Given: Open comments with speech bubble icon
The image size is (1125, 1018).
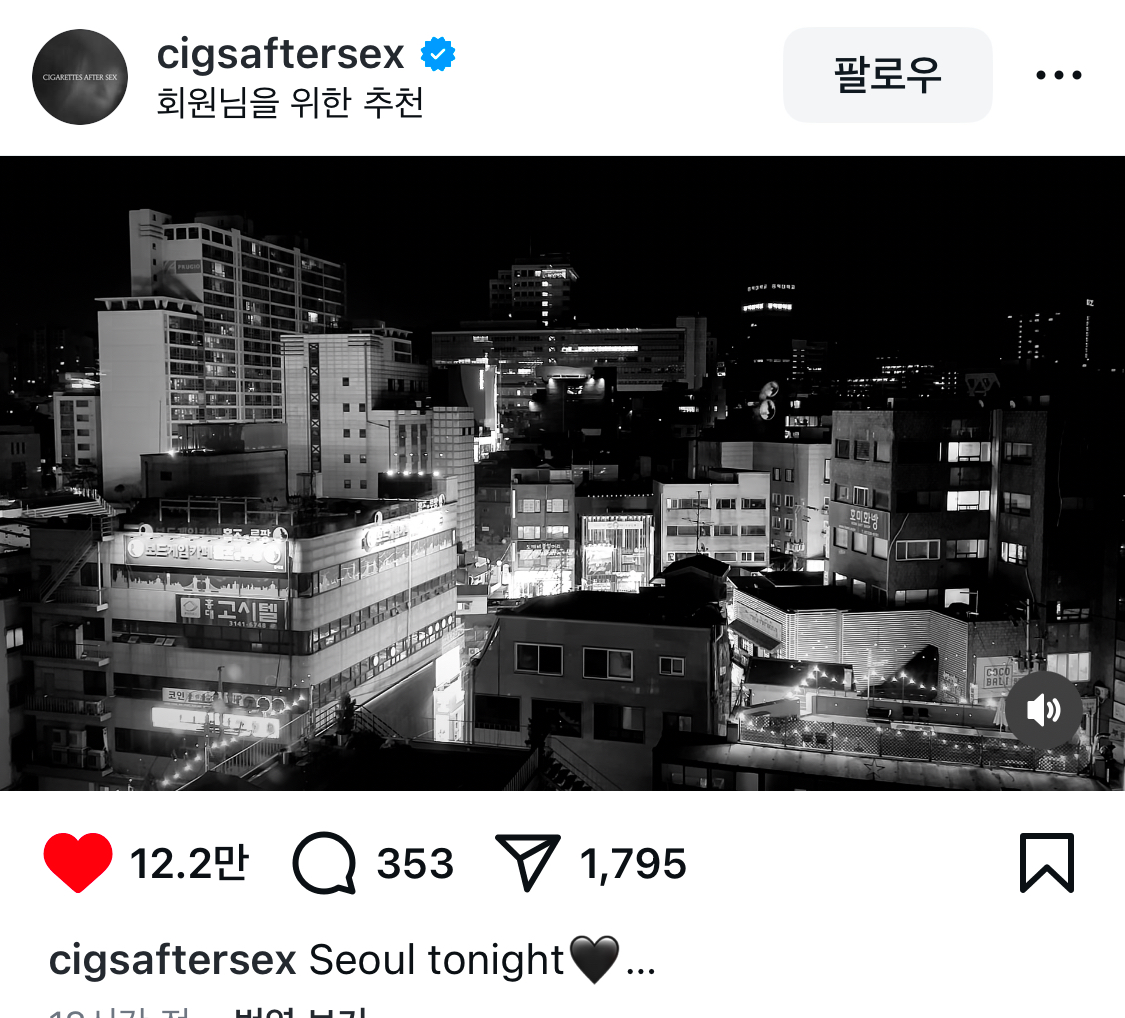Looking at the screenshot, I should coord(324,862).
